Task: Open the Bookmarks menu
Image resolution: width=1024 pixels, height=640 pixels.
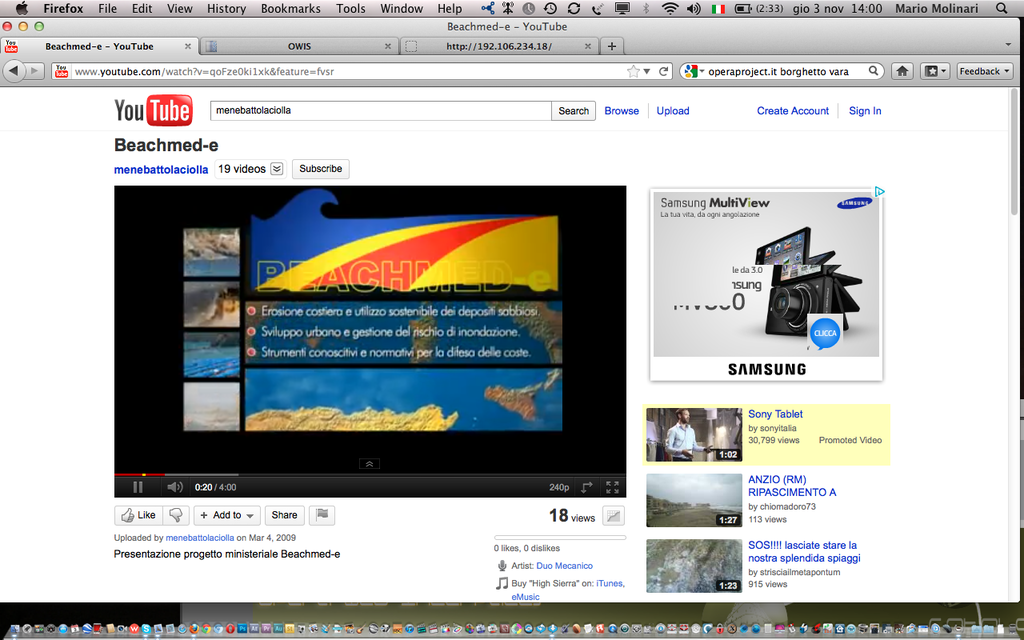Action: pos(290,9)
